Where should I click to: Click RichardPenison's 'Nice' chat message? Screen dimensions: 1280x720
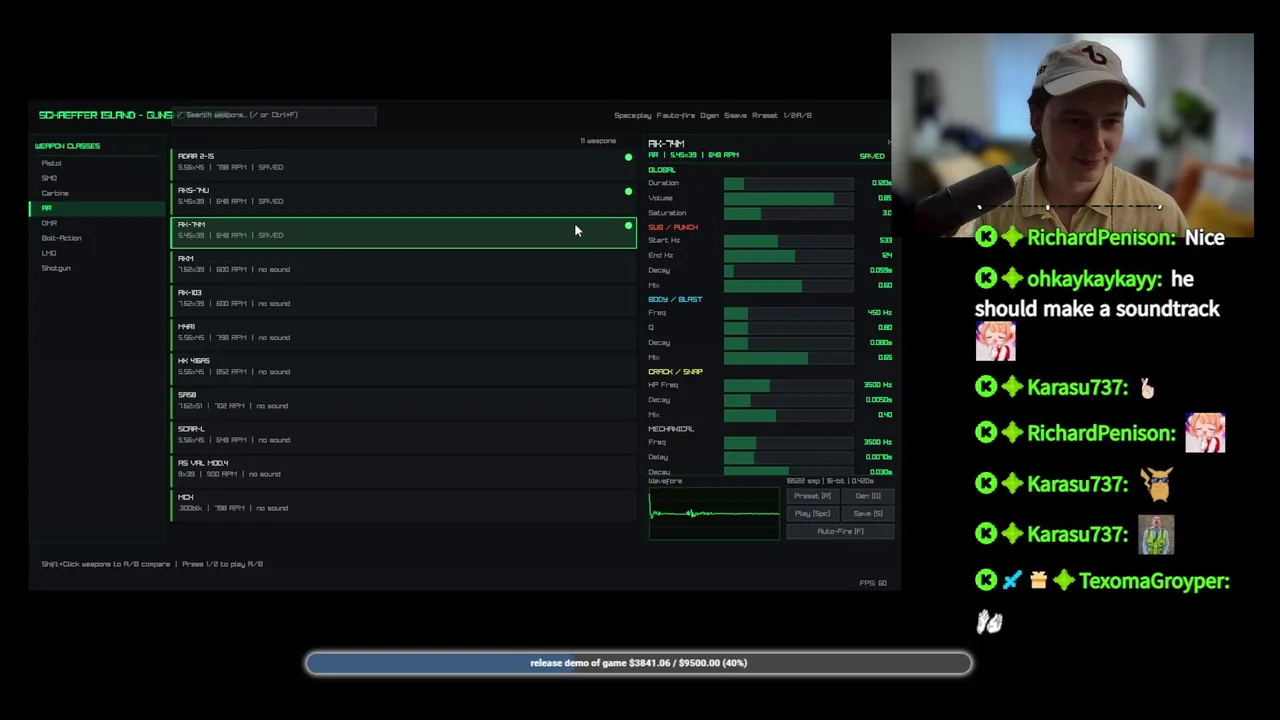tap(1204, 238)
